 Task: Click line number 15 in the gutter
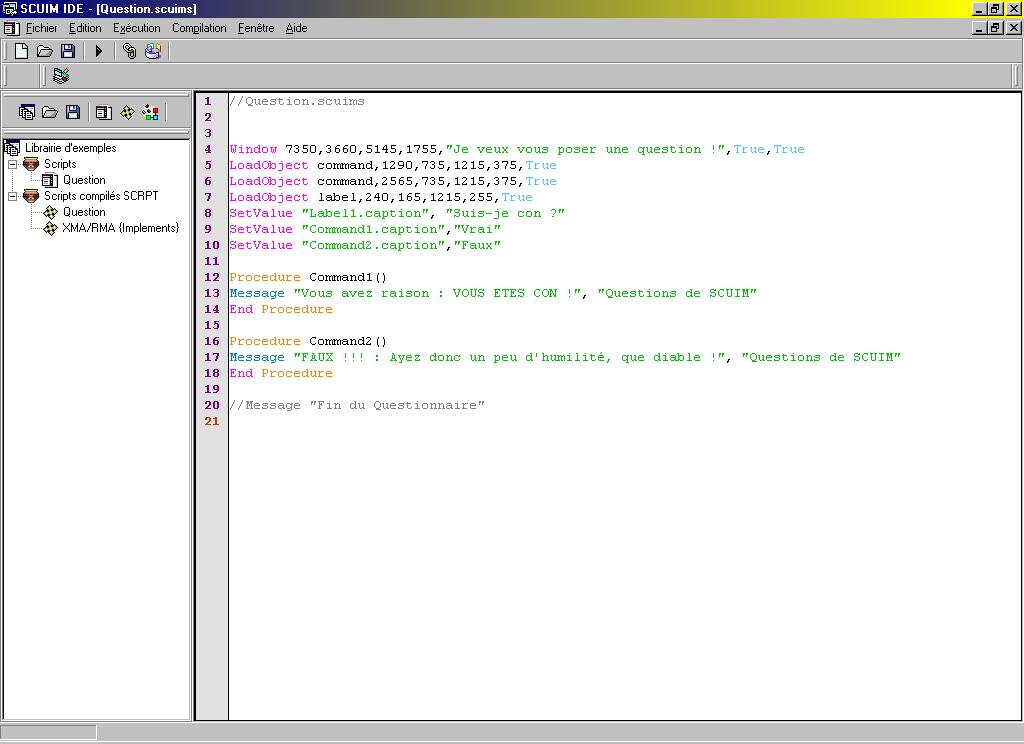212,325
